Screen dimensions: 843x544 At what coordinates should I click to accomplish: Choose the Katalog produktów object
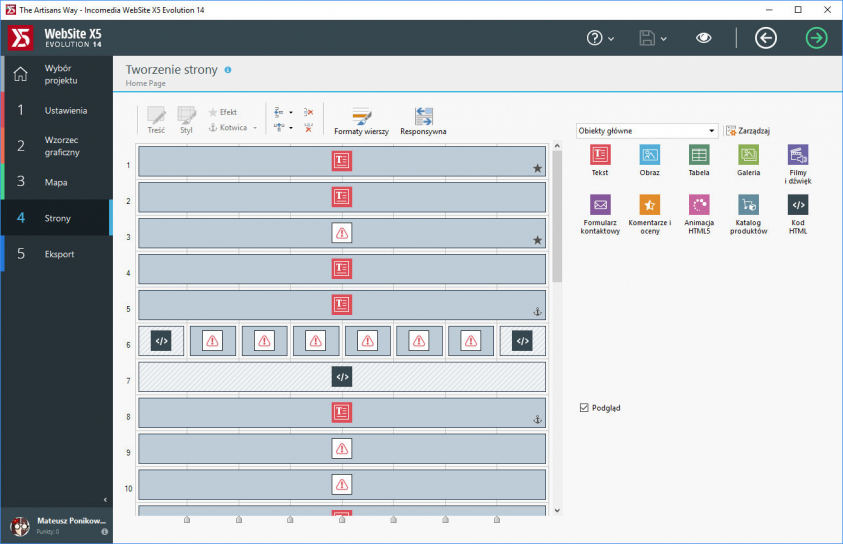748,205
